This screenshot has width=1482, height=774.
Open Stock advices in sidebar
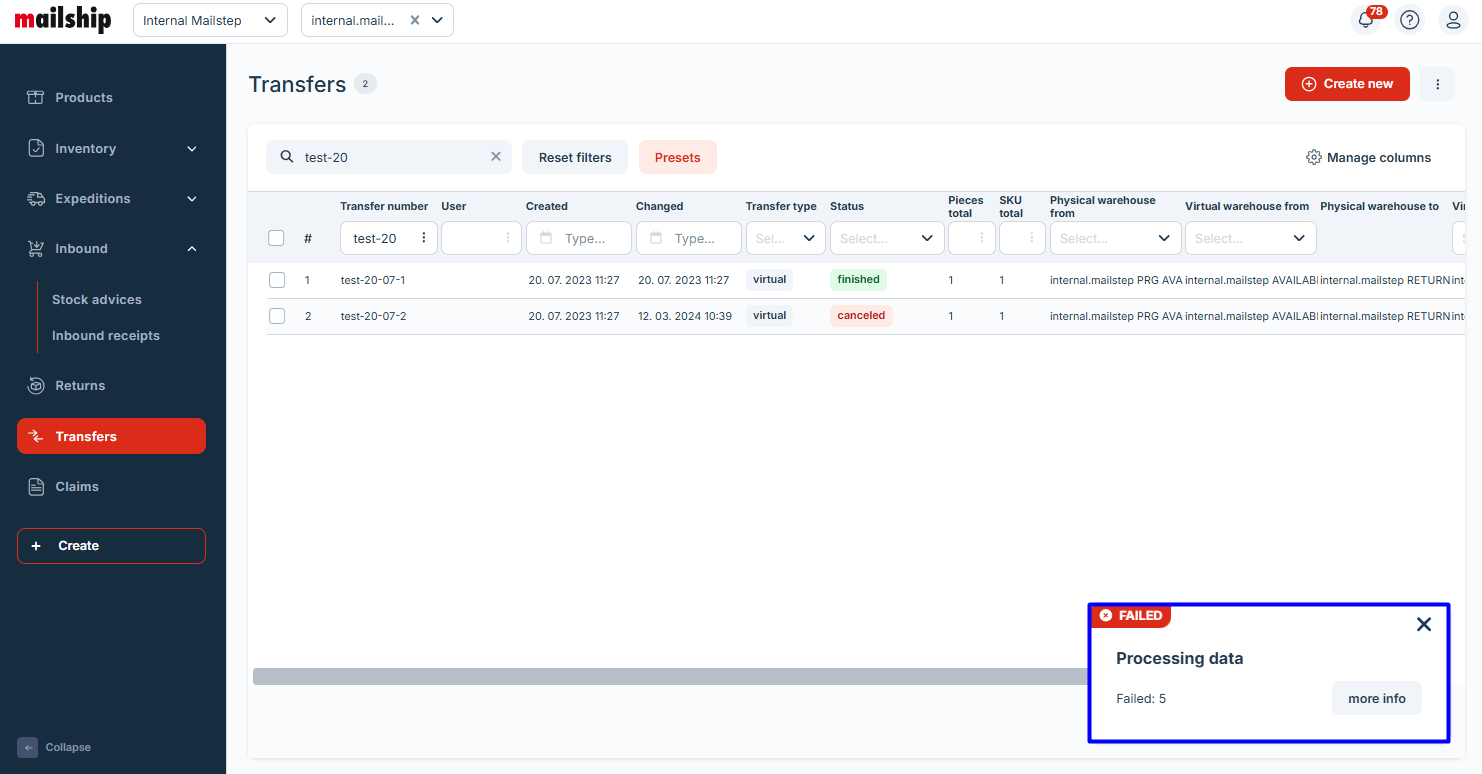point(97,300)
